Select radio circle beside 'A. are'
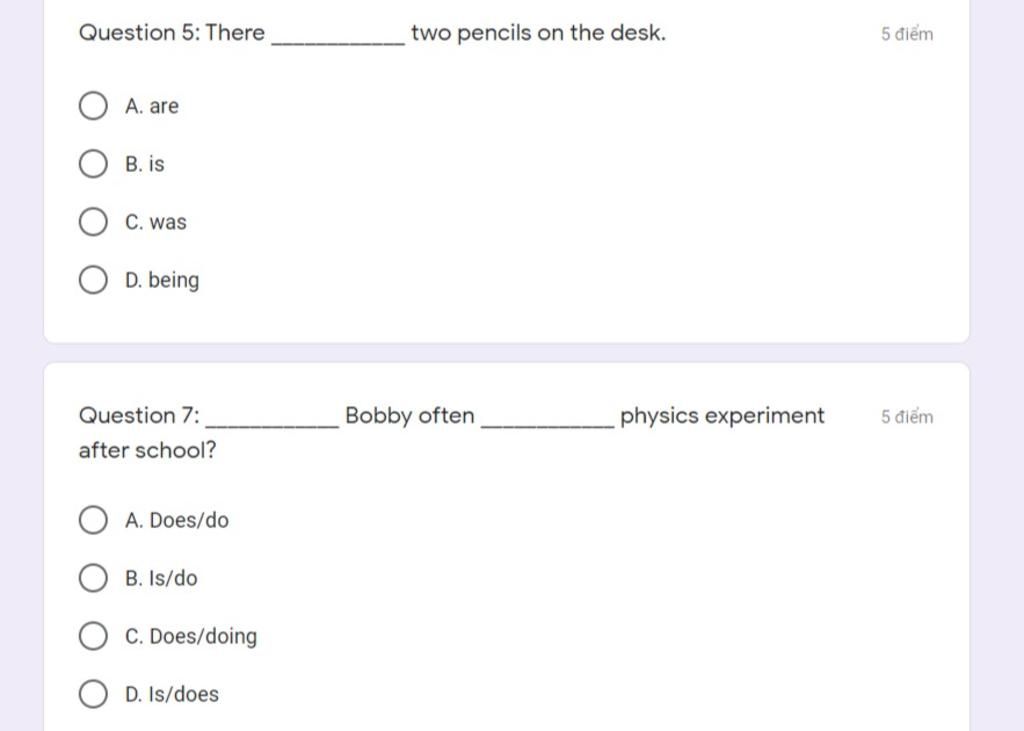This screenshot has width=1024, height=731. [92, 106]
